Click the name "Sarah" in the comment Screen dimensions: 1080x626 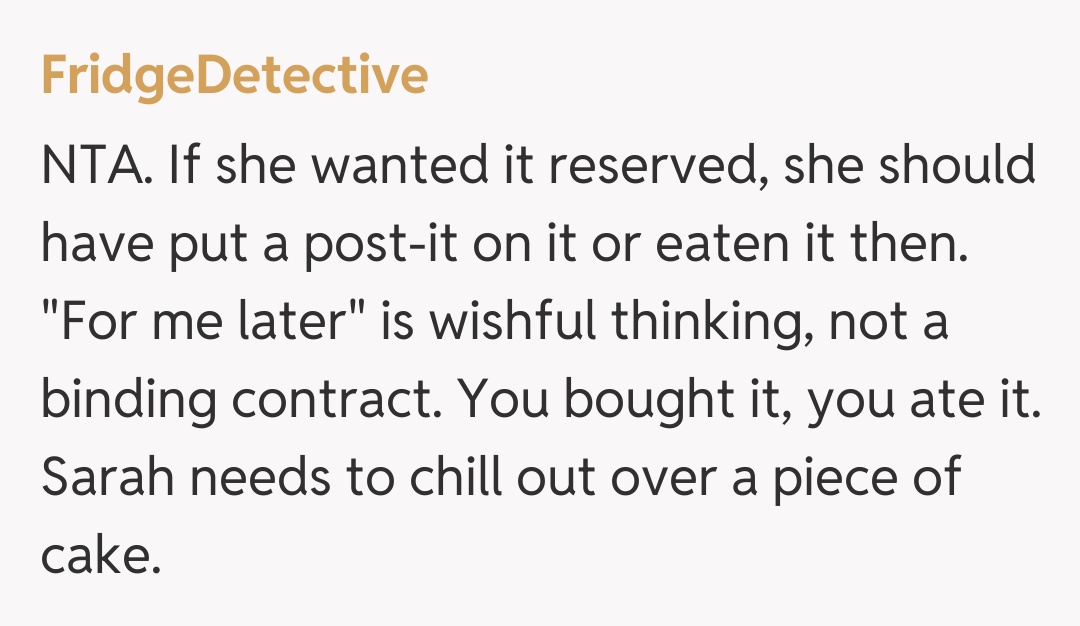click(105, 480)
